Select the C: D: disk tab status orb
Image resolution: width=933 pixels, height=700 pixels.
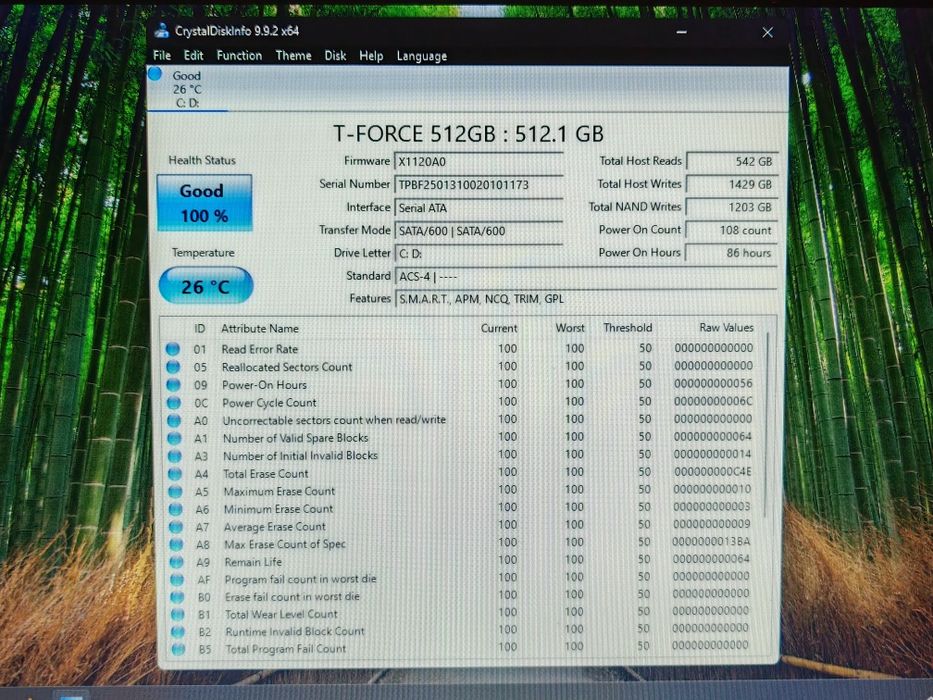pos(155,74)
